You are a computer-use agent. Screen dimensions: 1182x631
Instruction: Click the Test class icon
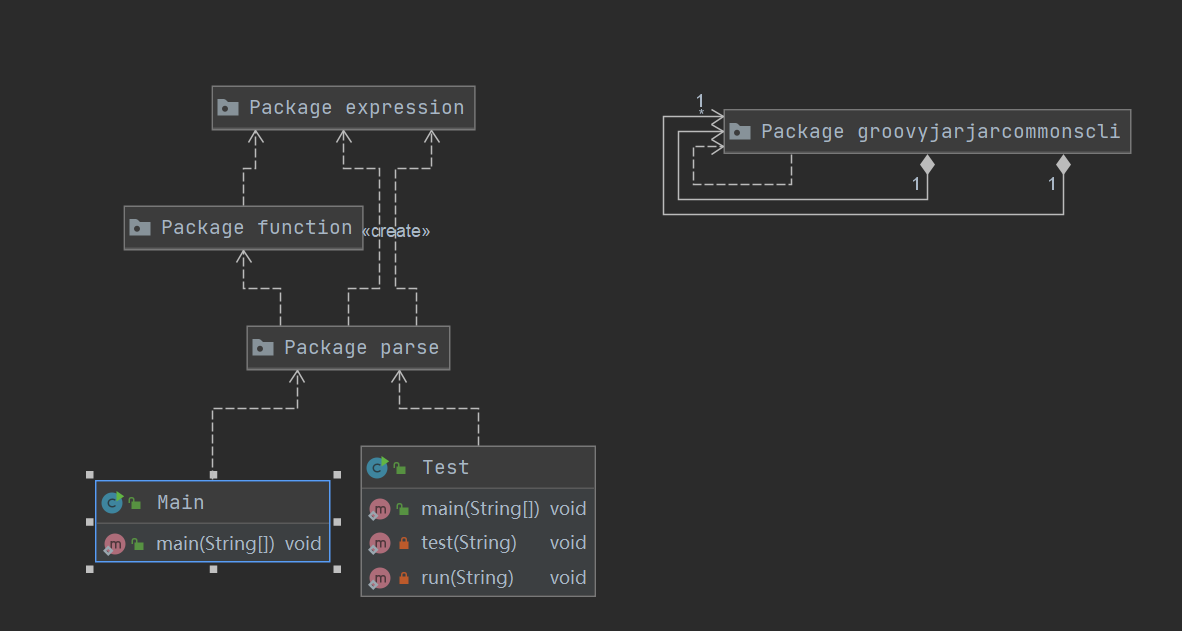point(377,467)
